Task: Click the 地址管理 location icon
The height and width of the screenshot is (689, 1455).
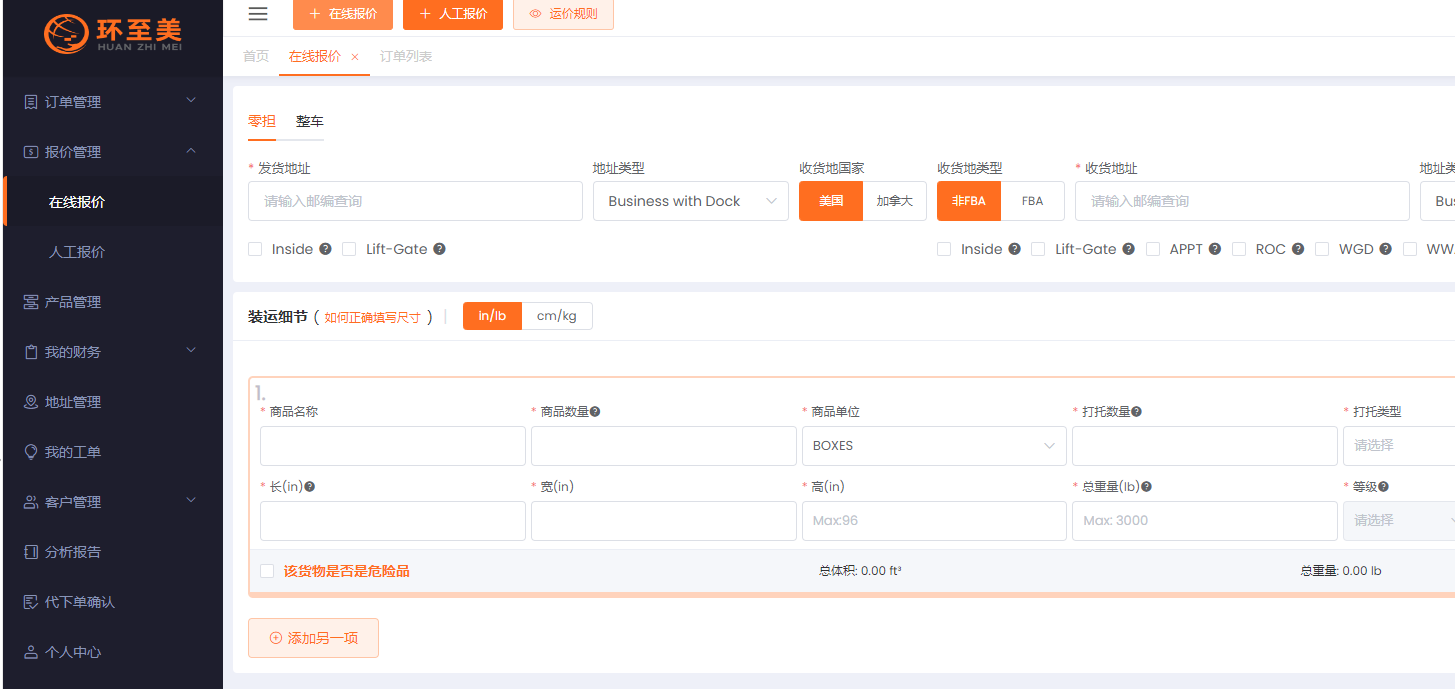Action: coord(31,402)
